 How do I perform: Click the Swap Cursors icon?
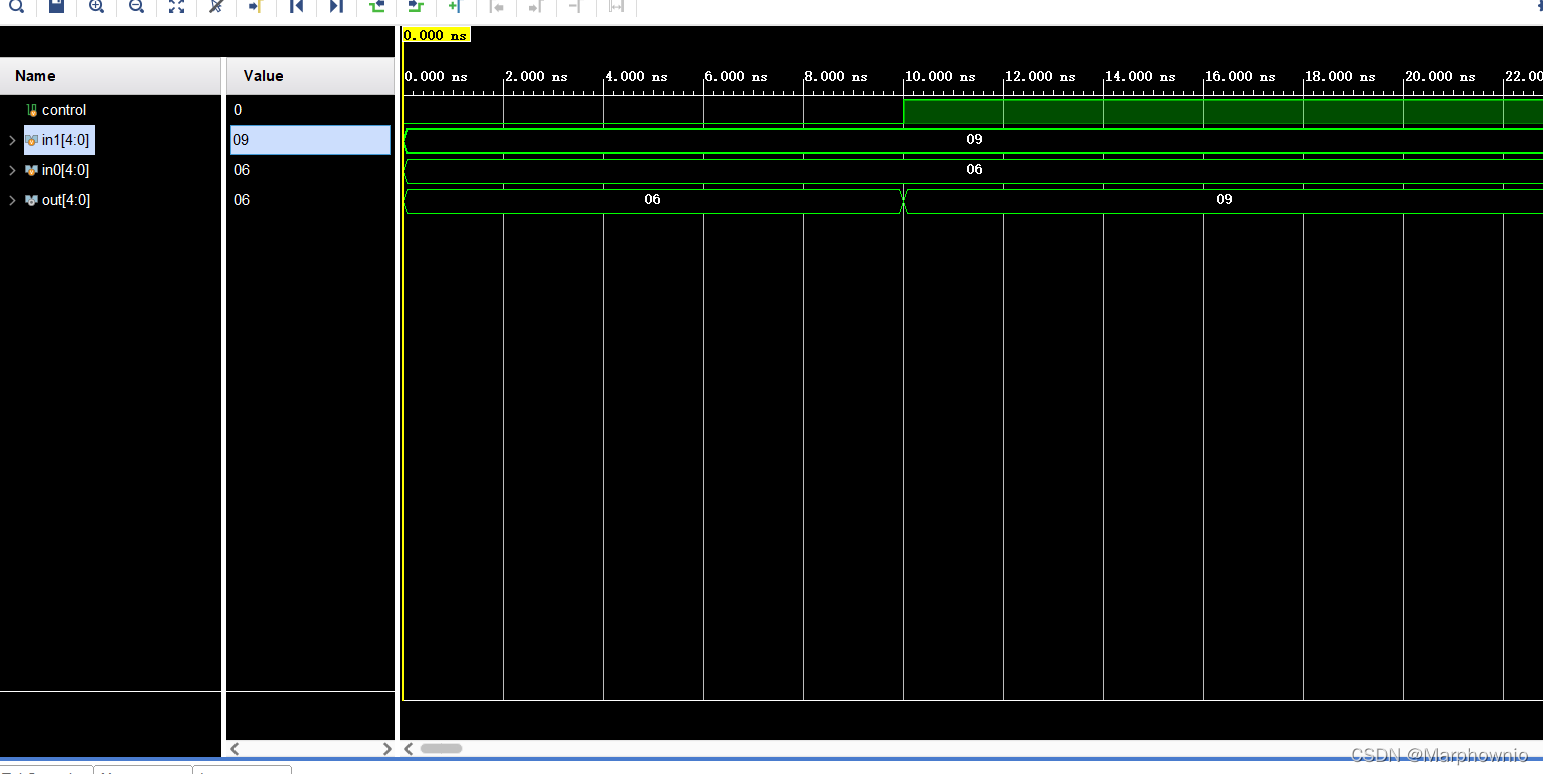click(x=575, y=6)
